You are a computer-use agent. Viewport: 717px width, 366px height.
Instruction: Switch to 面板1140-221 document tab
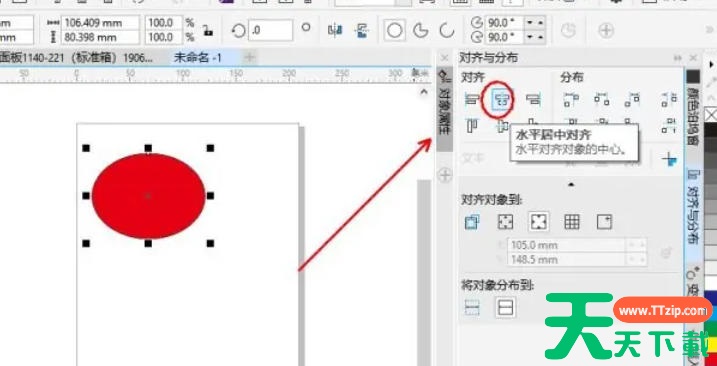coord(76,58)
